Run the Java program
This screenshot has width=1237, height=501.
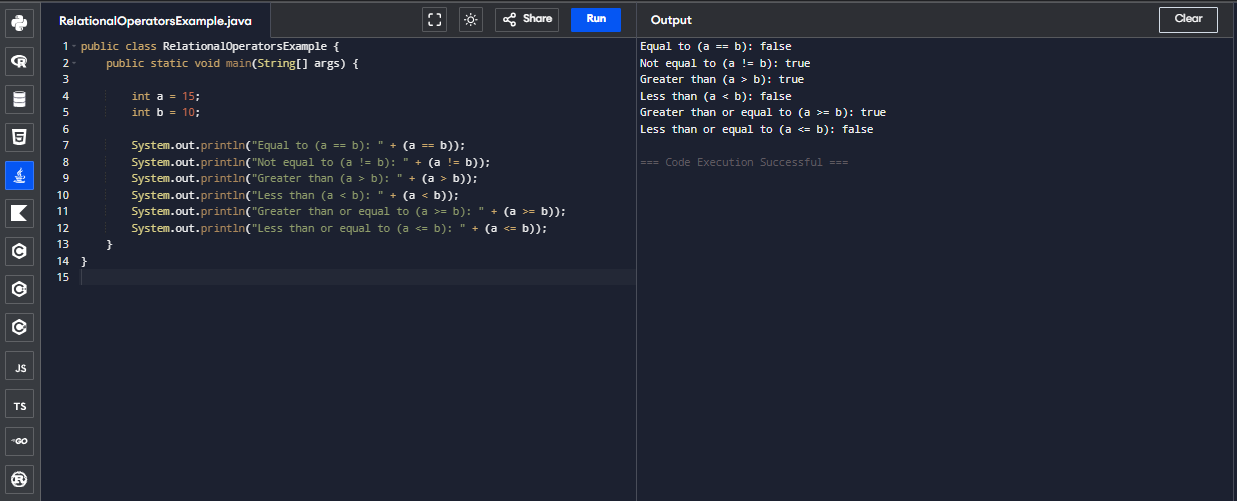click(596, 19)
